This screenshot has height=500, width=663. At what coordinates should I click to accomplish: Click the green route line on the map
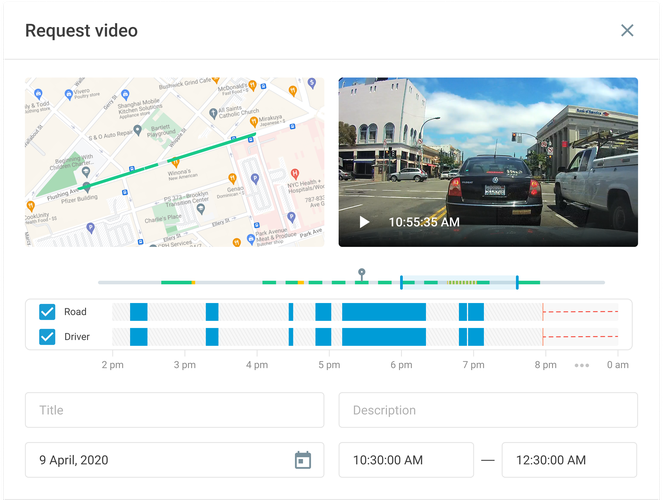click(x=169, y=161)
